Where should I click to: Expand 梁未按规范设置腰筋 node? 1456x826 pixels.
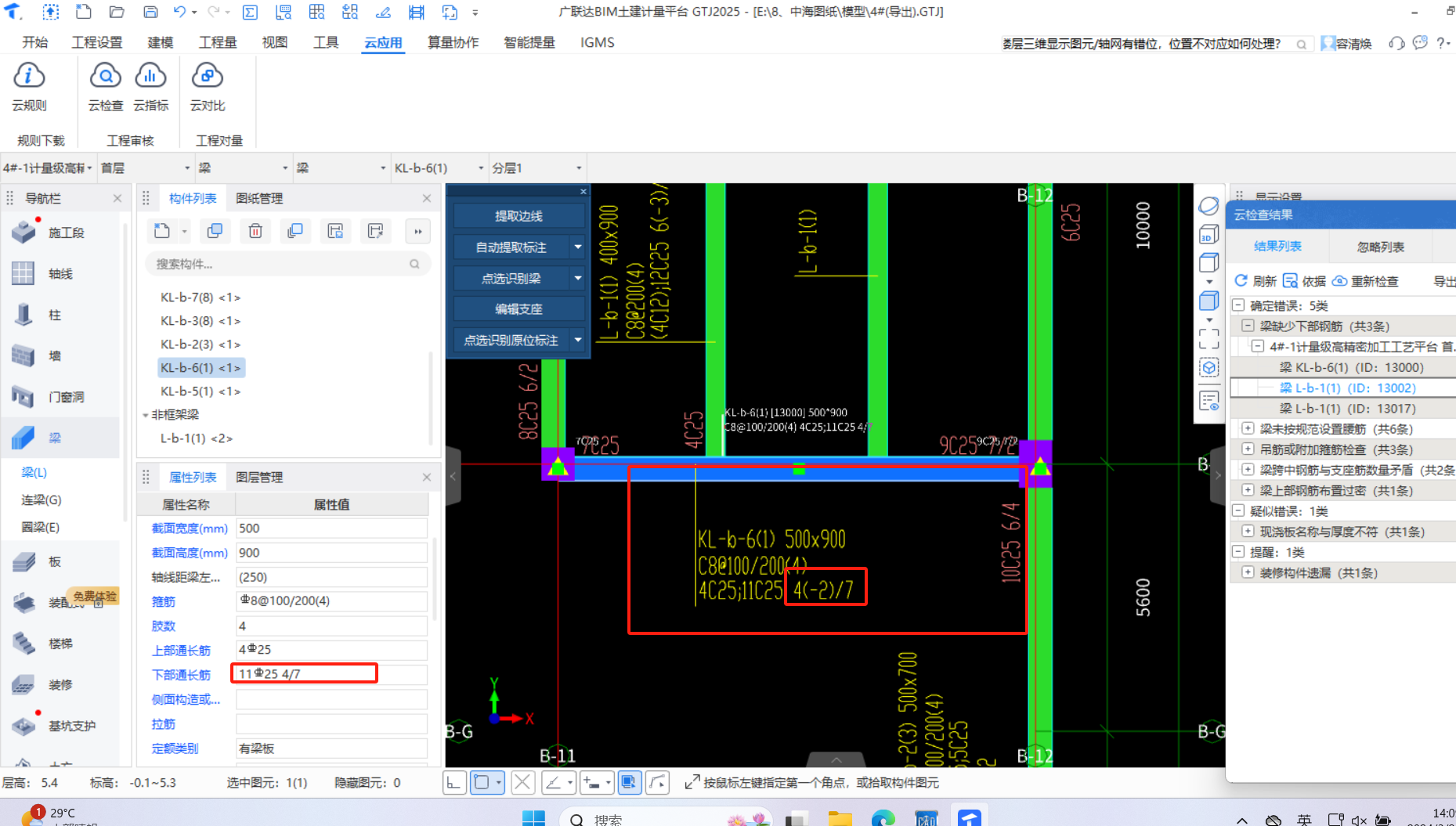click(1248, 428)
